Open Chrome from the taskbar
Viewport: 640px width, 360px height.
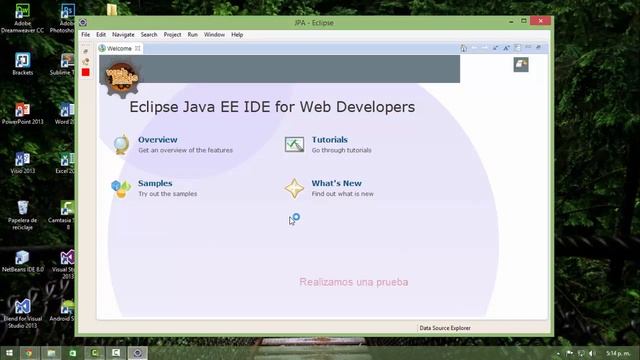coord(29,353)
